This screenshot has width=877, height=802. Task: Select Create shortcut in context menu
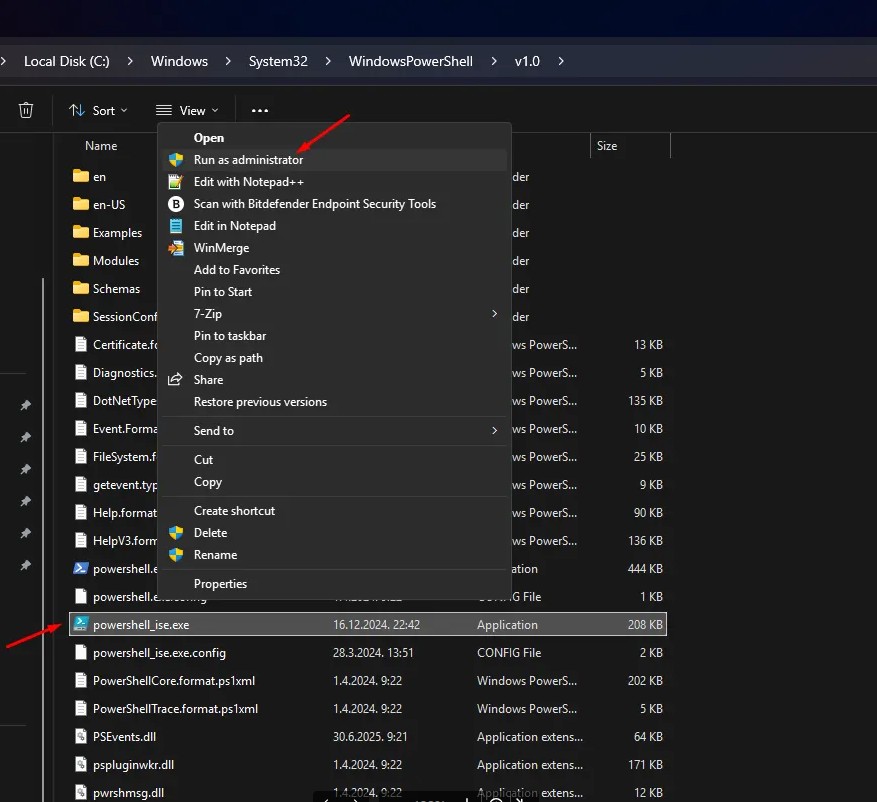click(x=234, y=511)
